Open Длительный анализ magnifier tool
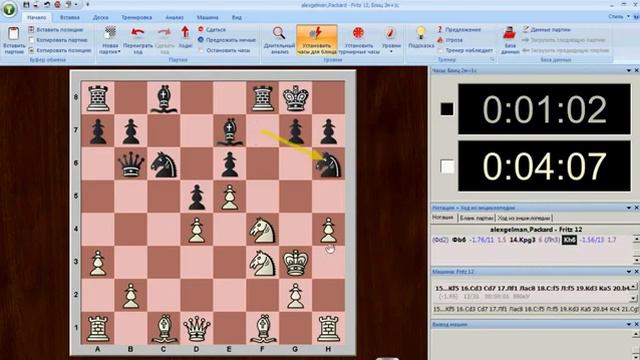640x360 pixels. point(279,40)
